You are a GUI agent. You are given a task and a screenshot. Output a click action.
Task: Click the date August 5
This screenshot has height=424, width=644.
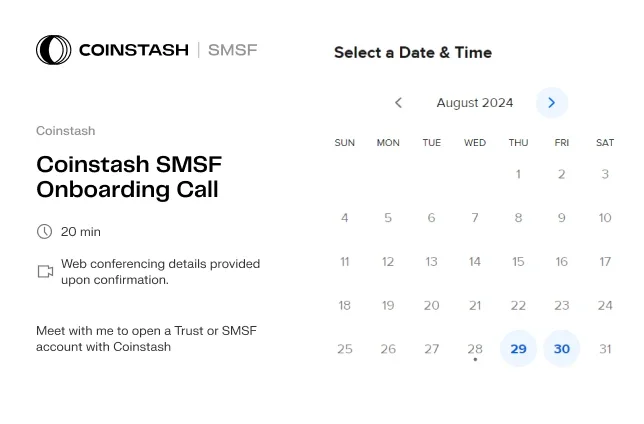tap(388, 218)
